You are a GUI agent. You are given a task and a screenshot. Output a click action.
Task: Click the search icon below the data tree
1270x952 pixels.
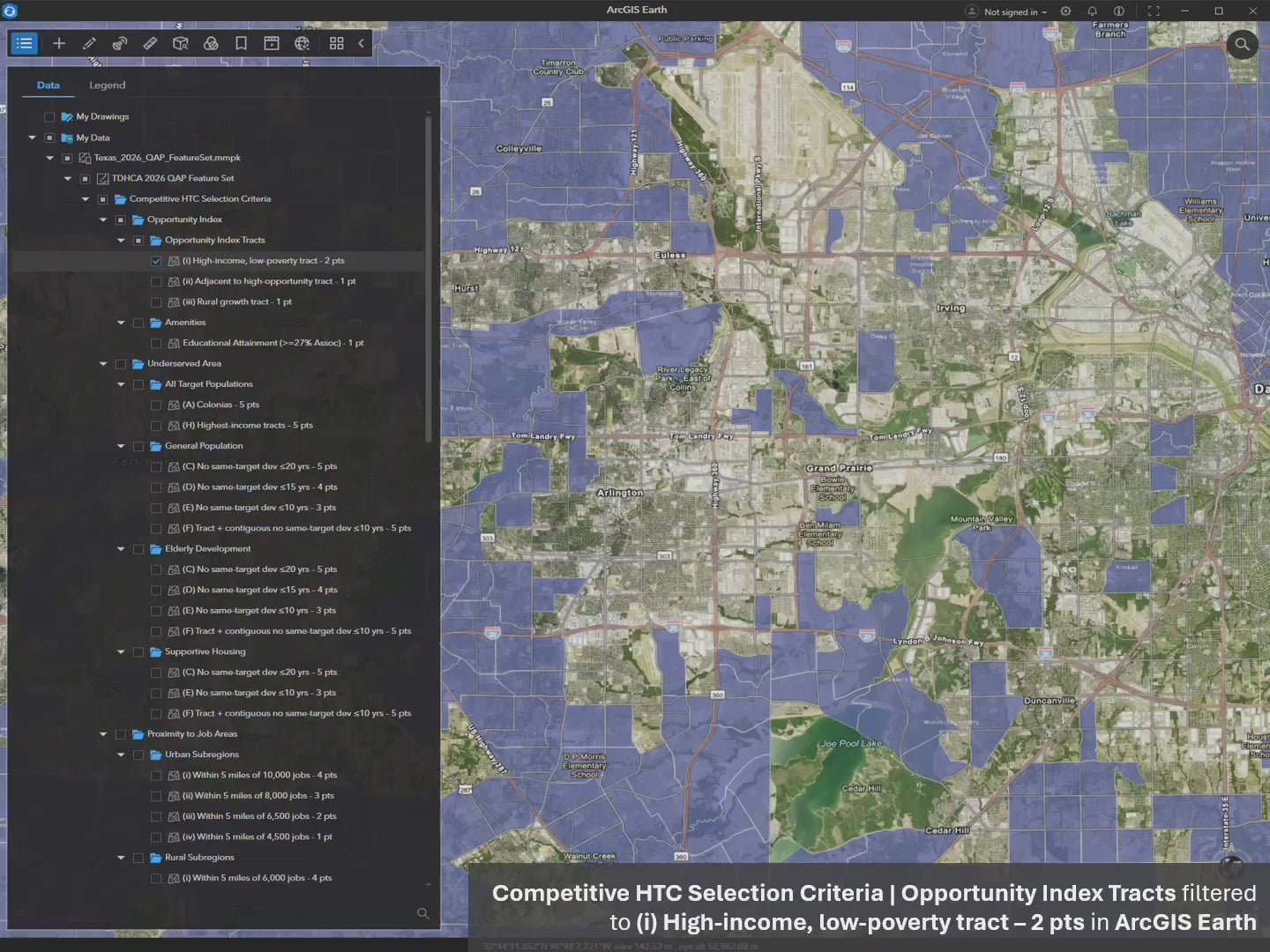(x=422, y=914)
